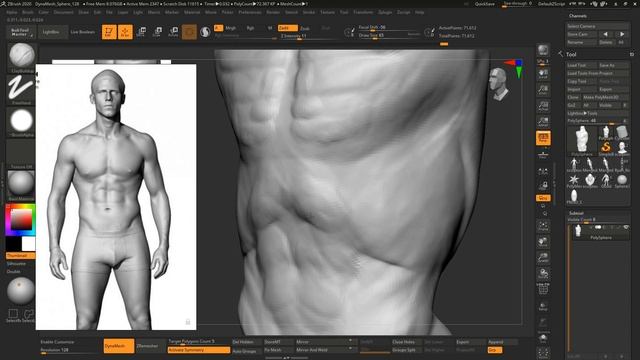Expand the Subtool section
This screenshot has height=360, width=640.
(576, 213)
